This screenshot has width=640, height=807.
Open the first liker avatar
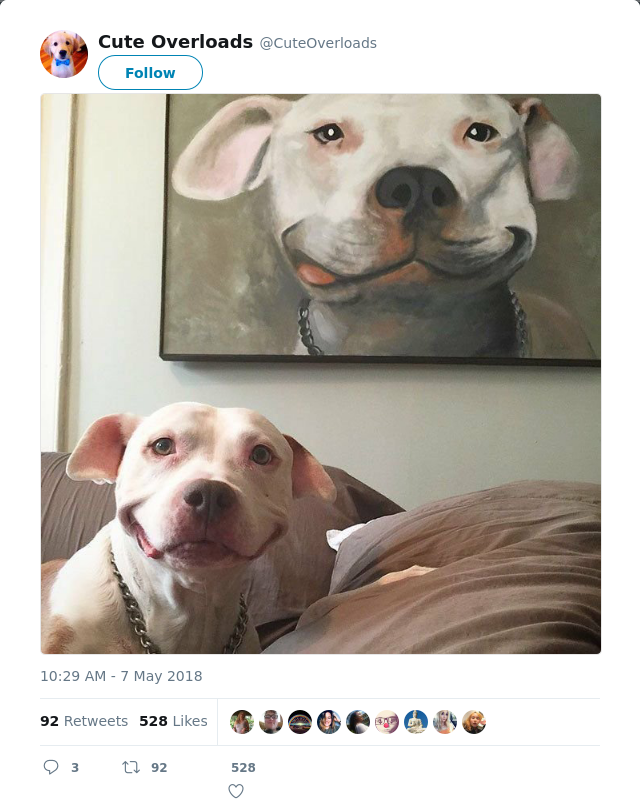242,722
